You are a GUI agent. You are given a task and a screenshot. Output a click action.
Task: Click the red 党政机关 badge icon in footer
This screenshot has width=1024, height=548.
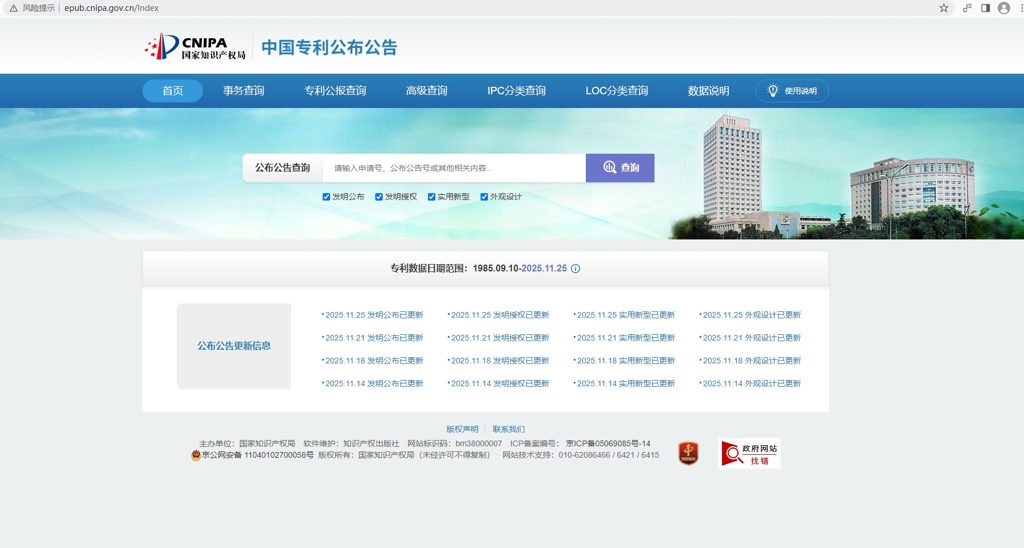coord(688,453)
